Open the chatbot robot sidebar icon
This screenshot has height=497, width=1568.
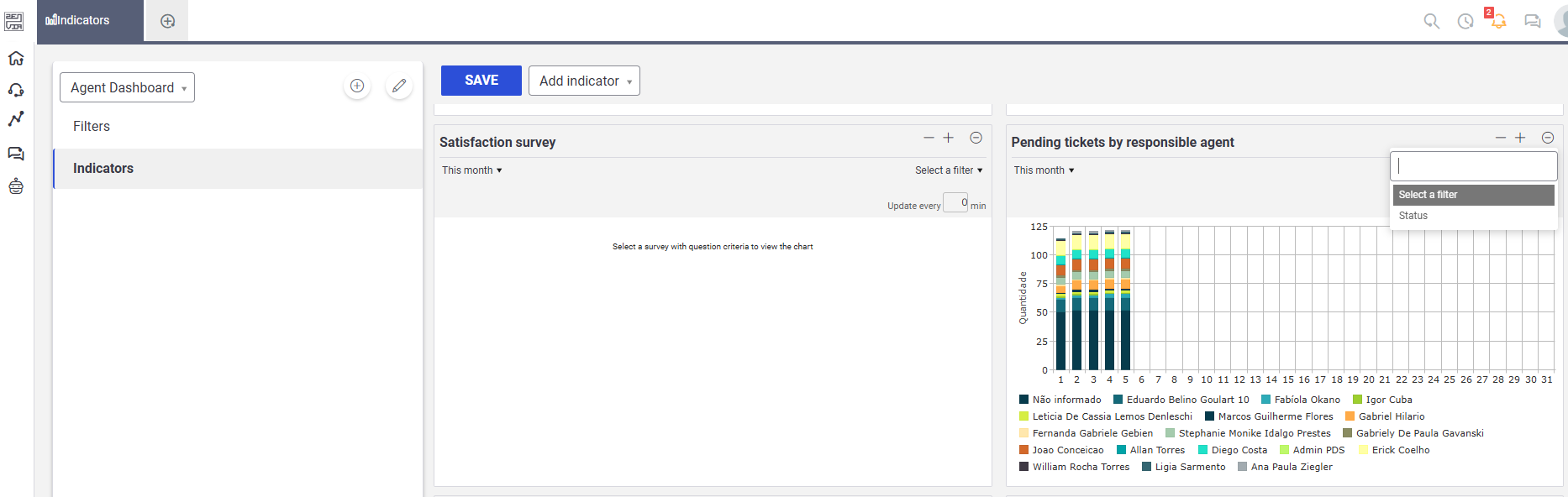pyautogui.click(x=16, y=186)
